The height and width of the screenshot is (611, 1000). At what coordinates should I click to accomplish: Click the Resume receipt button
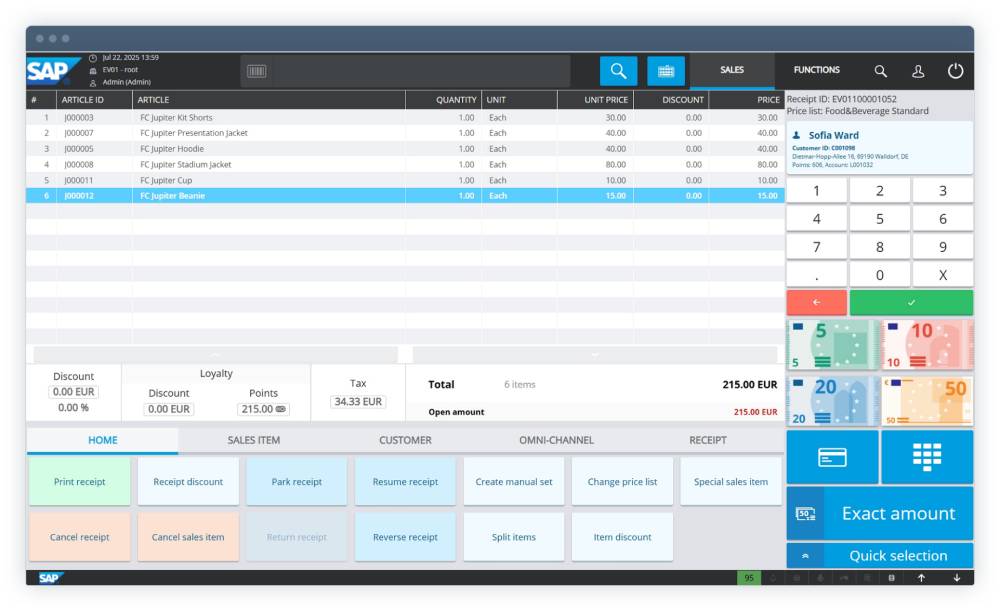[x=405, y=482]
